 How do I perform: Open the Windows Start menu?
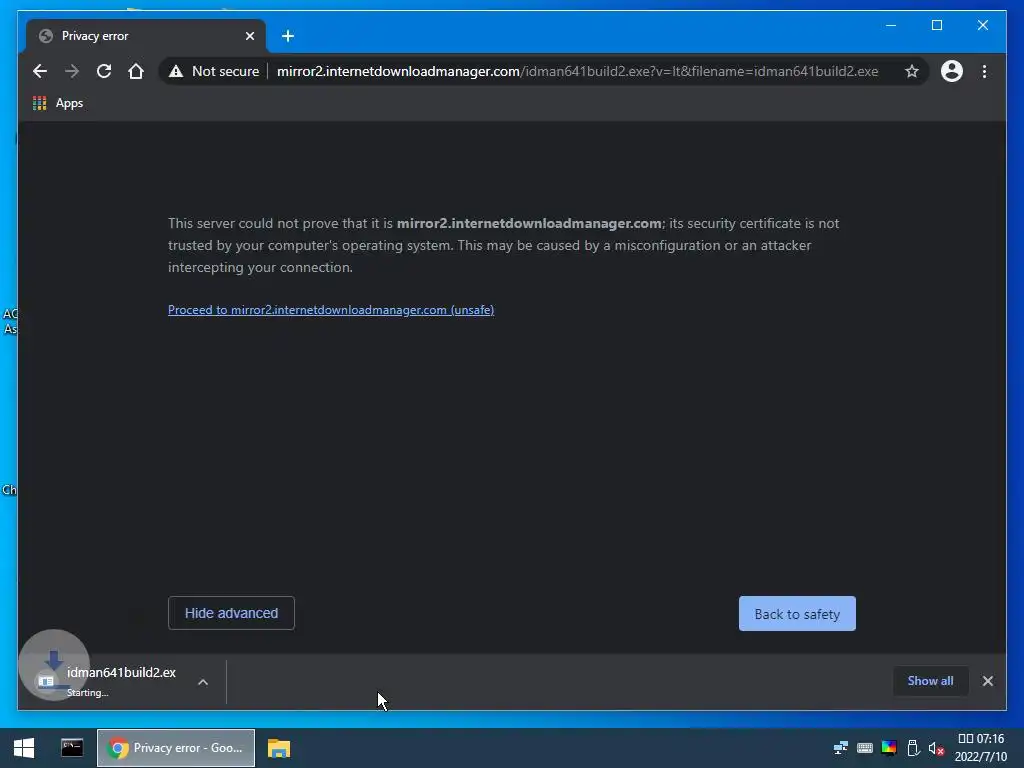pos(24,748)
